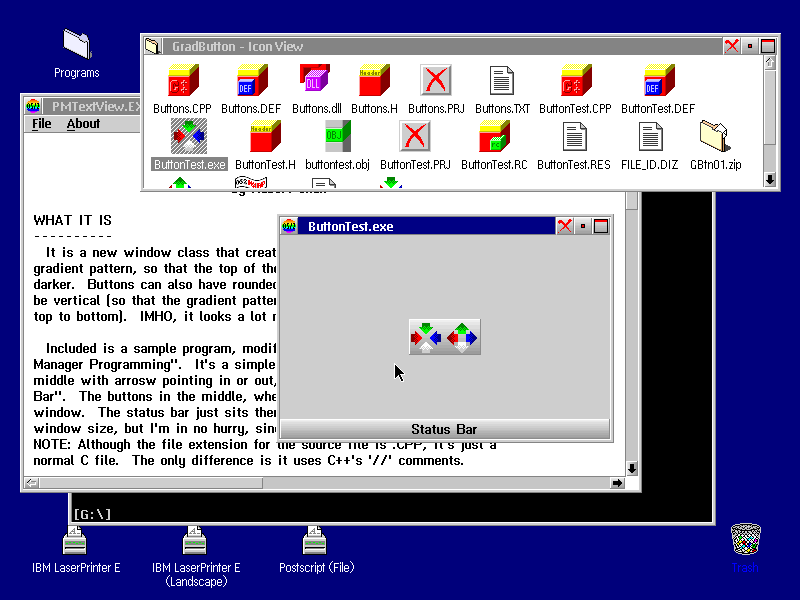The width and height of the screenshot is (800, 600).
Task: Open the GBtn01.zip archive icon
Action: point(715,137)
